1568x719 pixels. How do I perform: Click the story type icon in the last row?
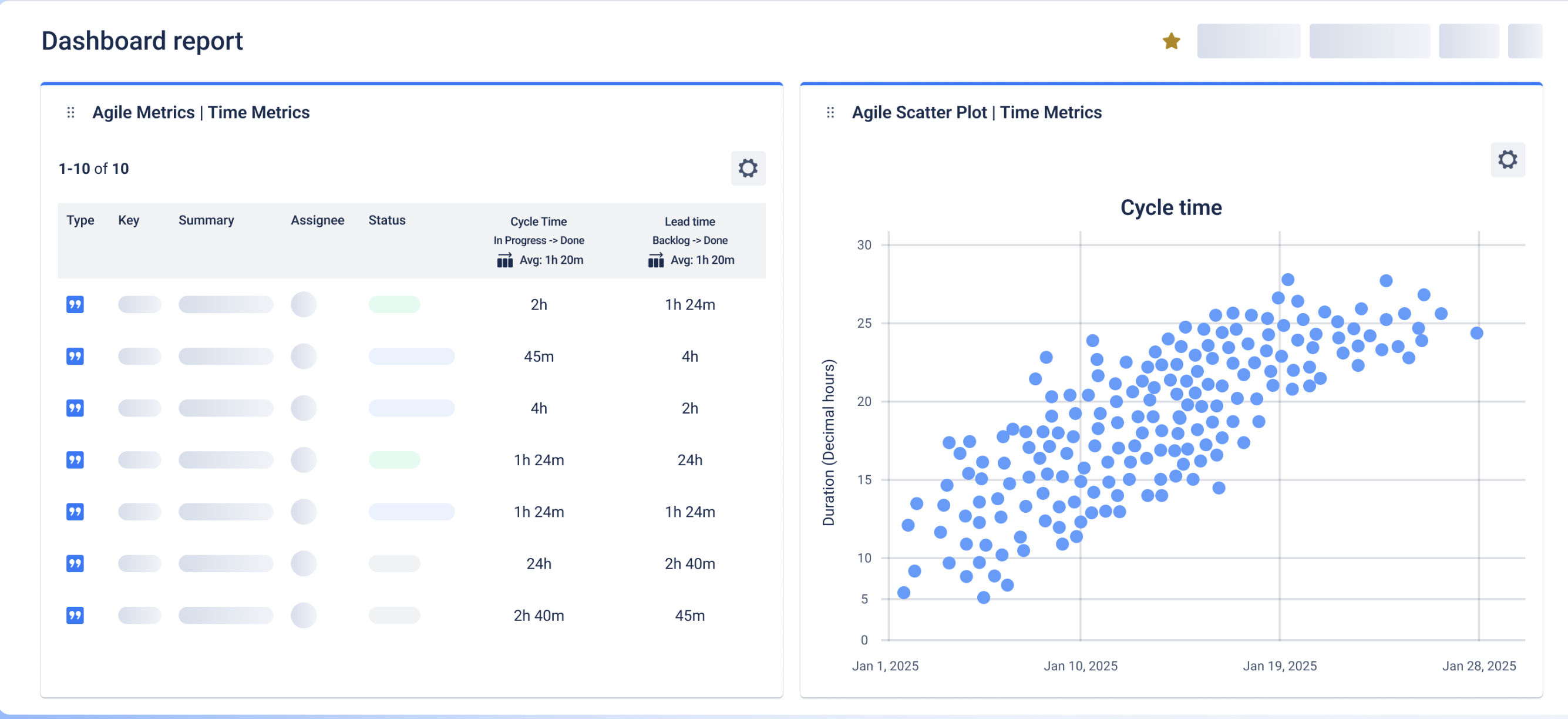(74, 615)
